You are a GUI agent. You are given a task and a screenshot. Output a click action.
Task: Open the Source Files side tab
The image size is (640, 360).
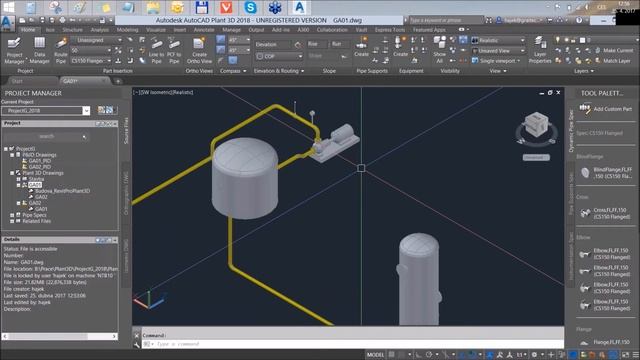click(126, 131)
